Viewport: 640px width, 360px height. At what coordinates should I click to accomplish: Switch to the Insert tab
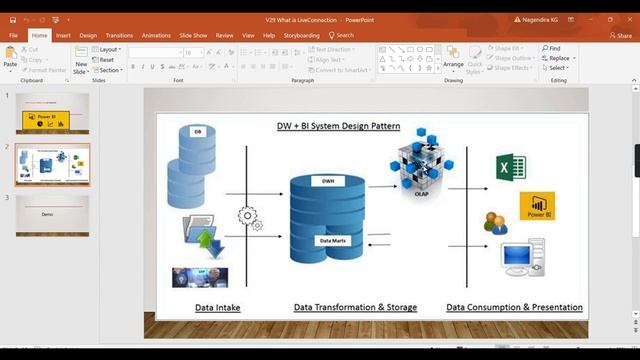[x=63, y=36]
